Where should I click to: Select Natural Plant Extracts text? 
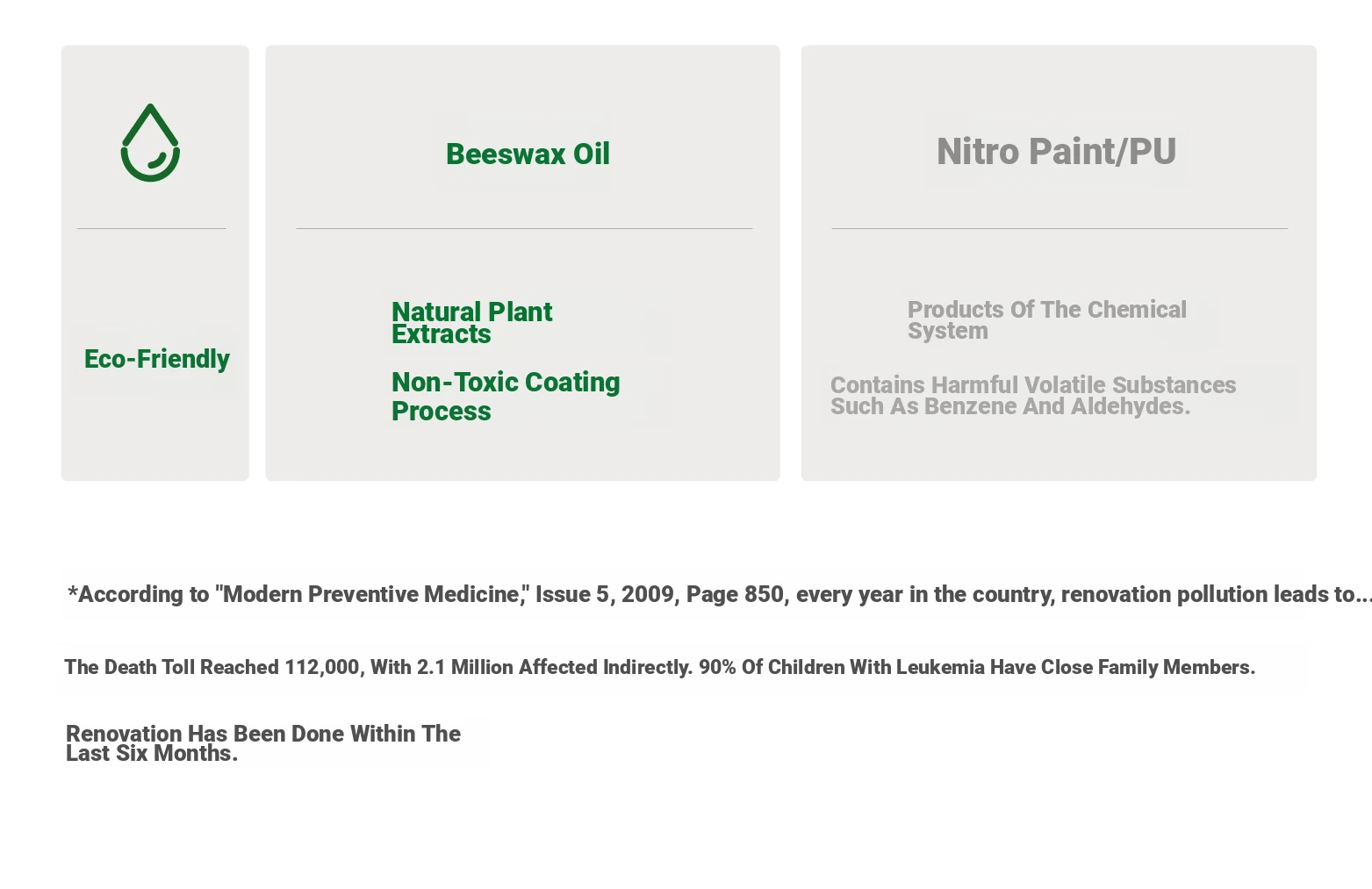point(471,323)
